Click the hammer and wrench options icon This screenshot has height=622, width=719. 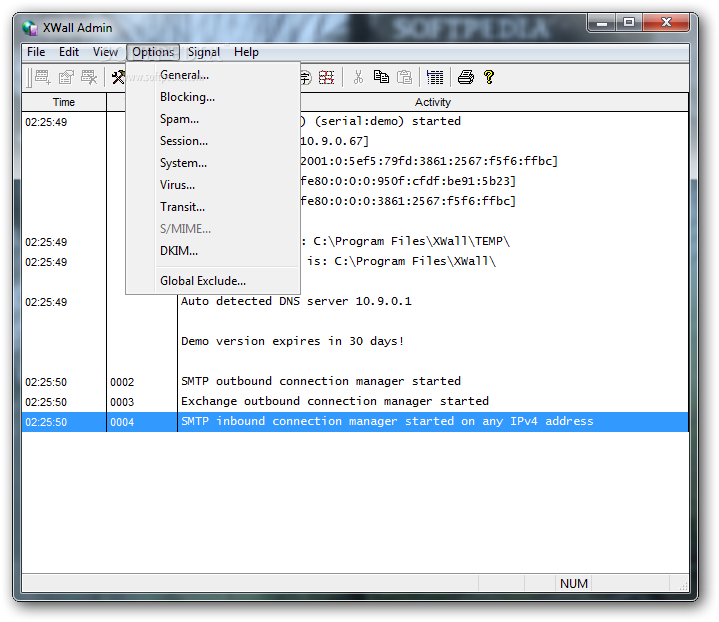pos(118,77)
